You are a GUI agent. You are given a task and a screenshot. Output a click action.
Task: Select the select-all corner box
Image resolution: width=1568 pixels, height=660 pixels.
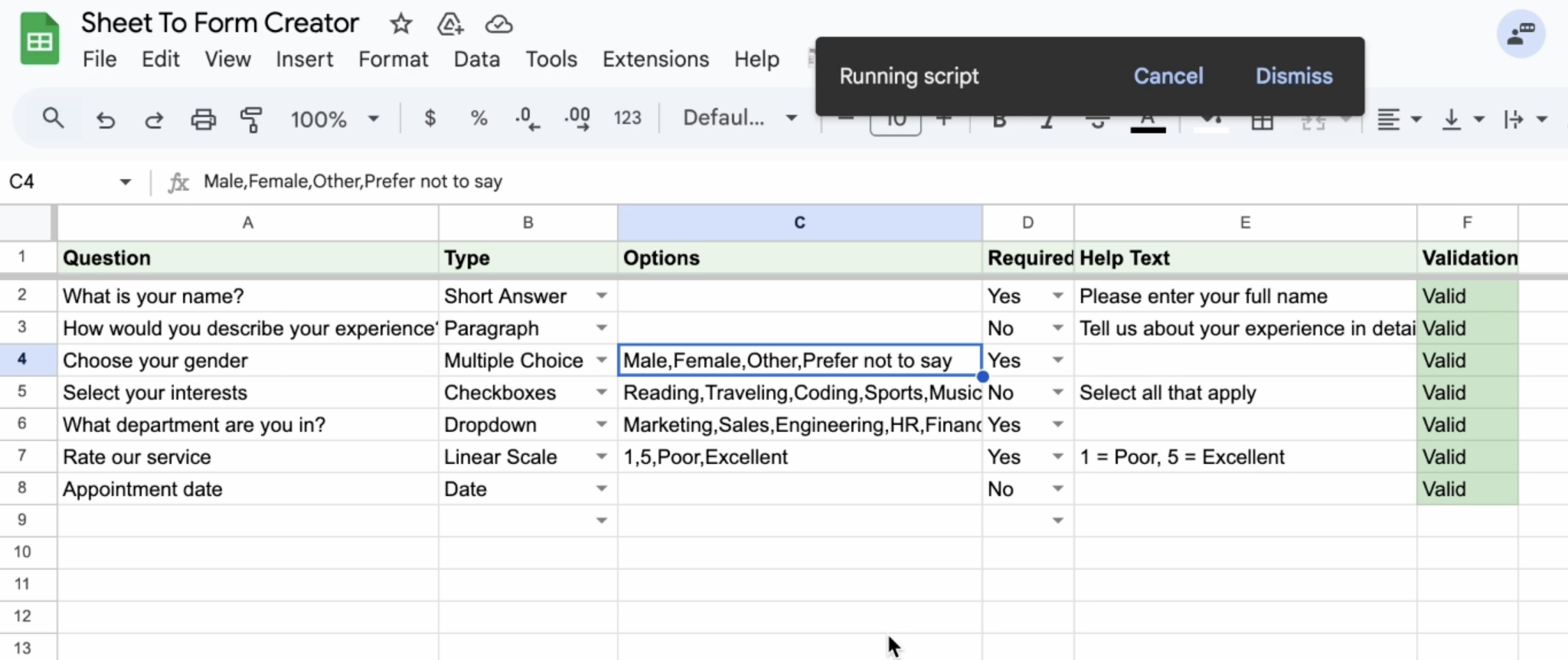tap(27, 223)
